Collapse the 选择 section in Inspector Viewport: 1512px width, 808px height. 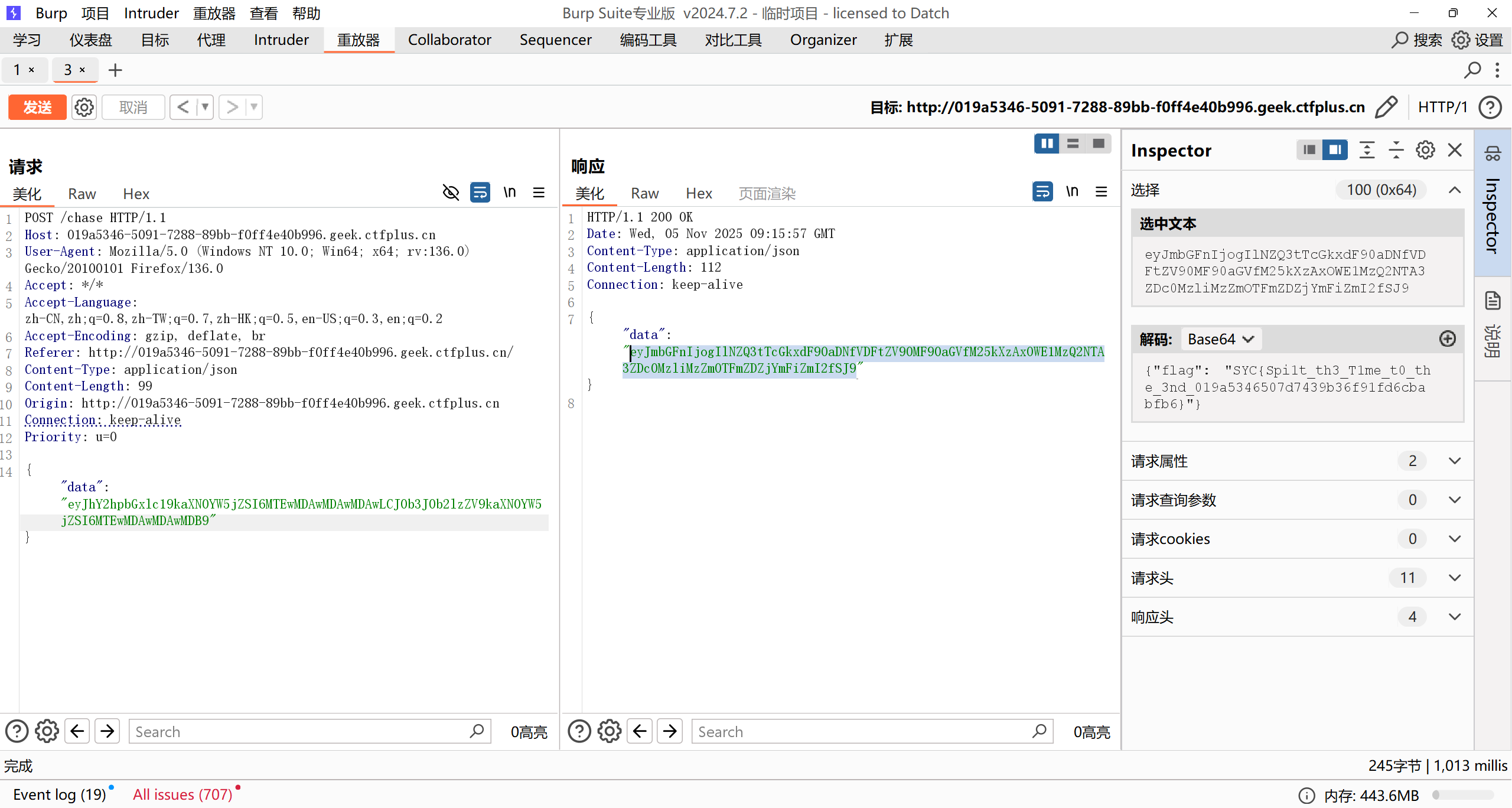[1455, 190]
